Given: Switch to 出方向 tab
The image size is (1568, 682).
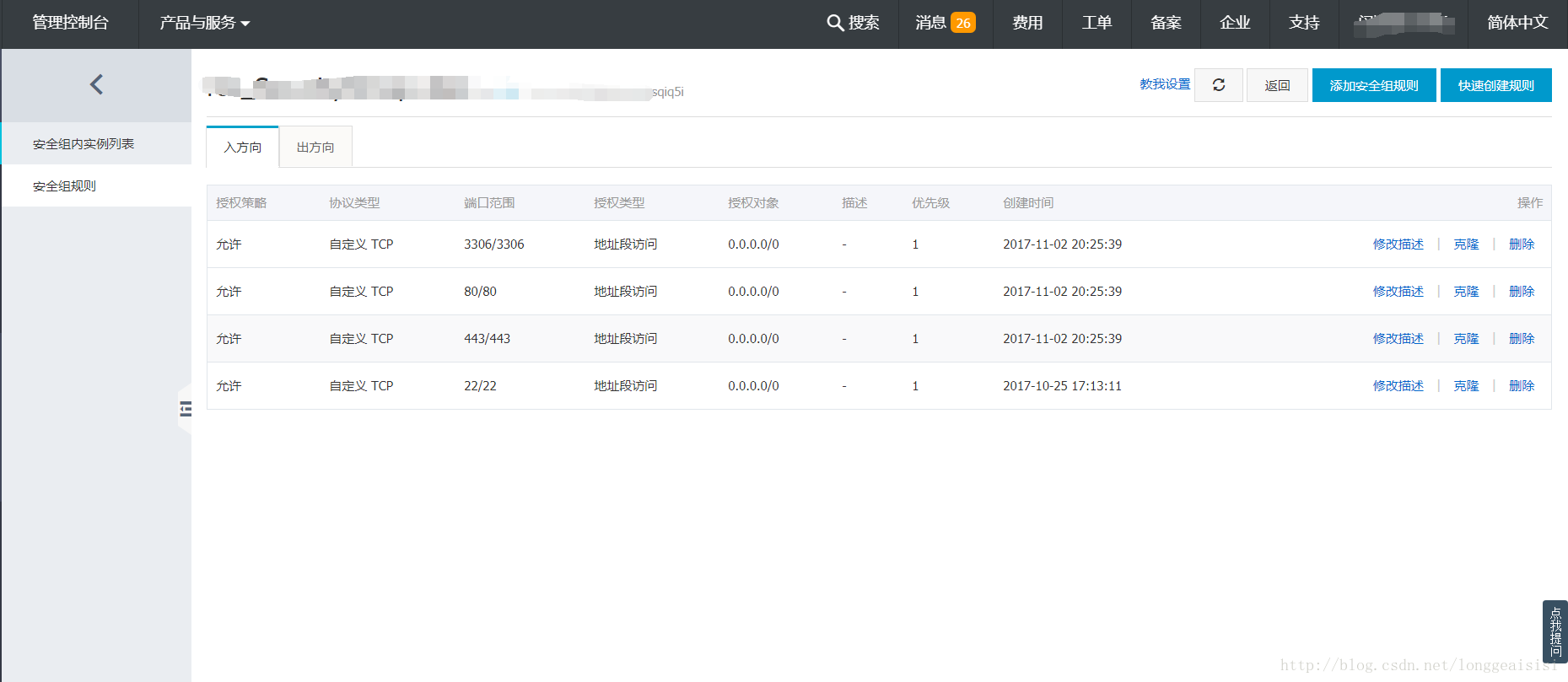Looking at the screenshot, I should coord(315,148).
